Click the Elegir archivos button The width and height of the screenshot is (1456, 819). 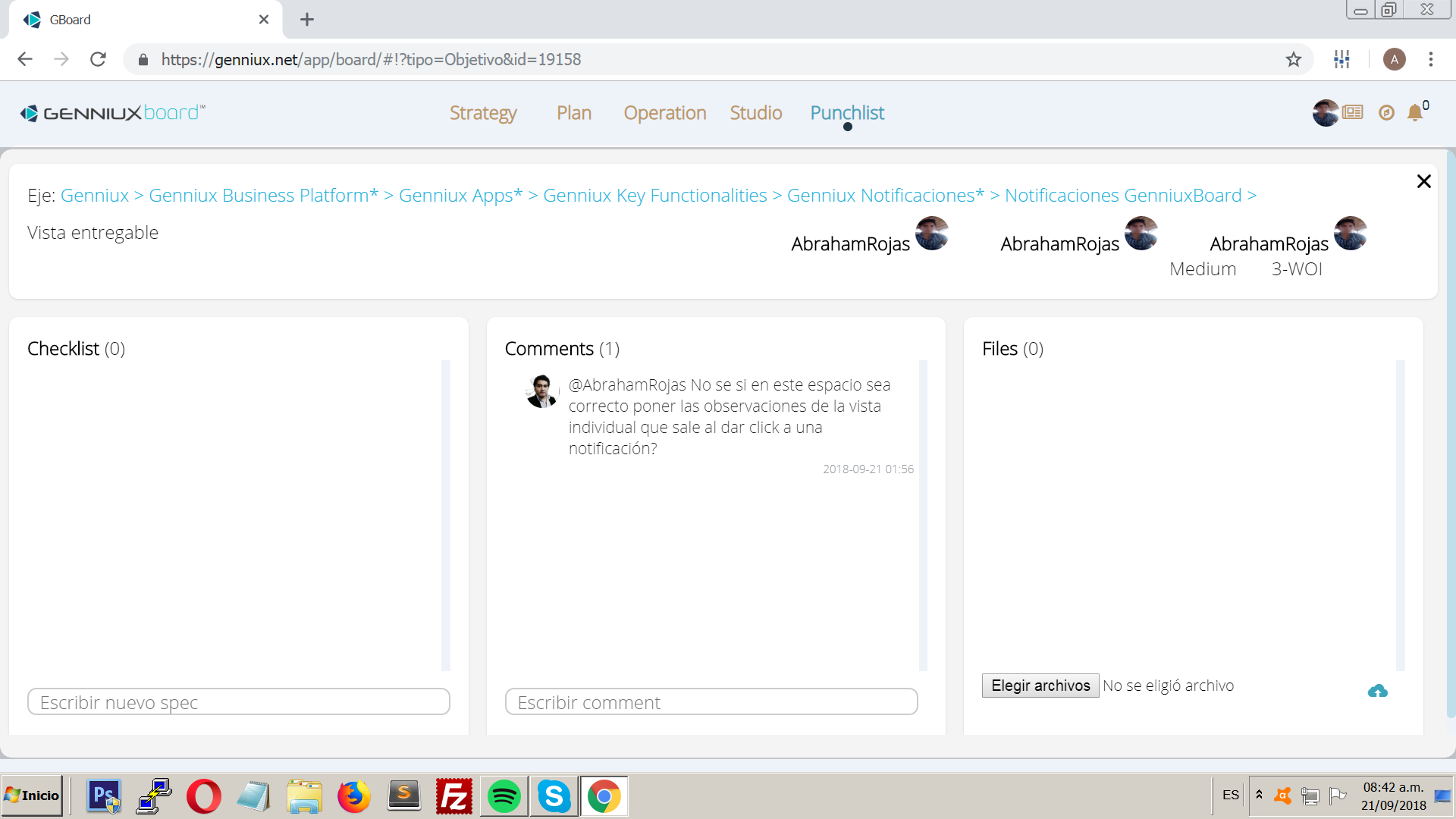tap(1040, 686)
